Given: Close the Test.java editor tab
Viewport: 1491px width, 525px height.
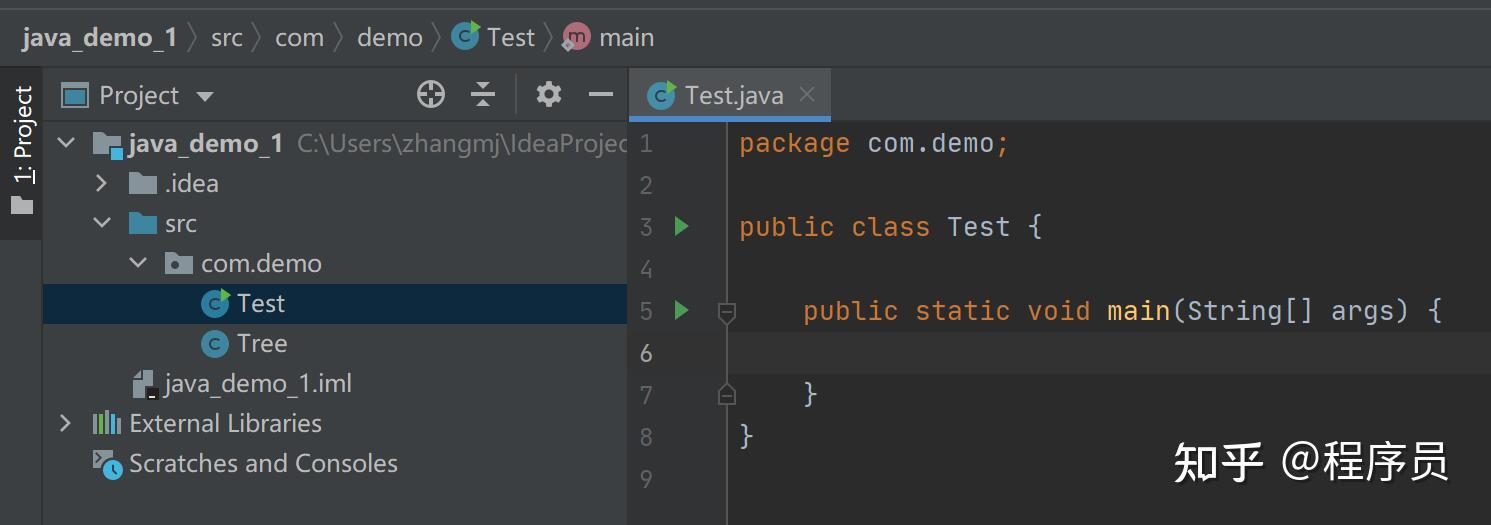Looking at the screenshot, I should 807,95.
